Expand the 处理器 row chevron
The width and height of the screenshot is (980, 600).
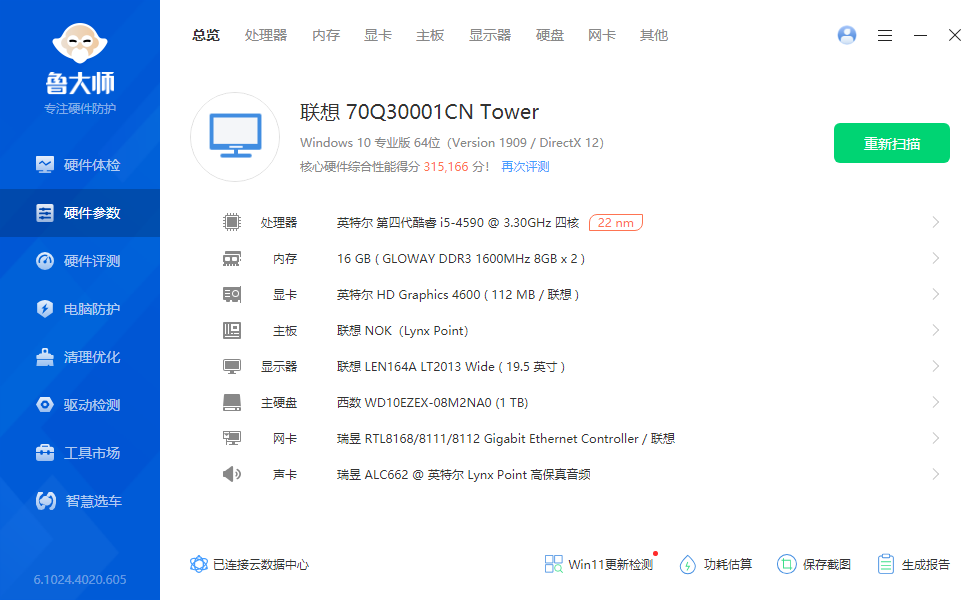(936, 222)
